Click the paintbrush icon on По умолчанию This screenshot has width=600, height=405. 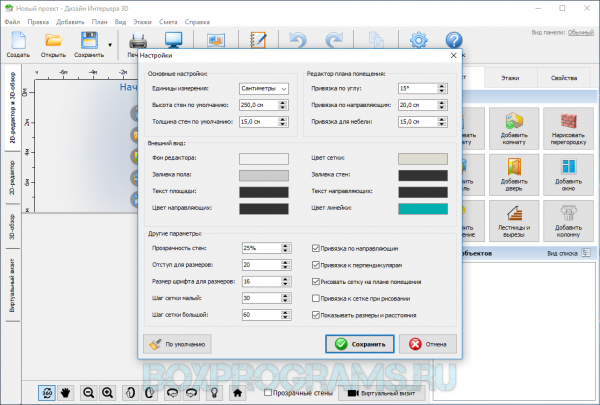click(155, 344)
